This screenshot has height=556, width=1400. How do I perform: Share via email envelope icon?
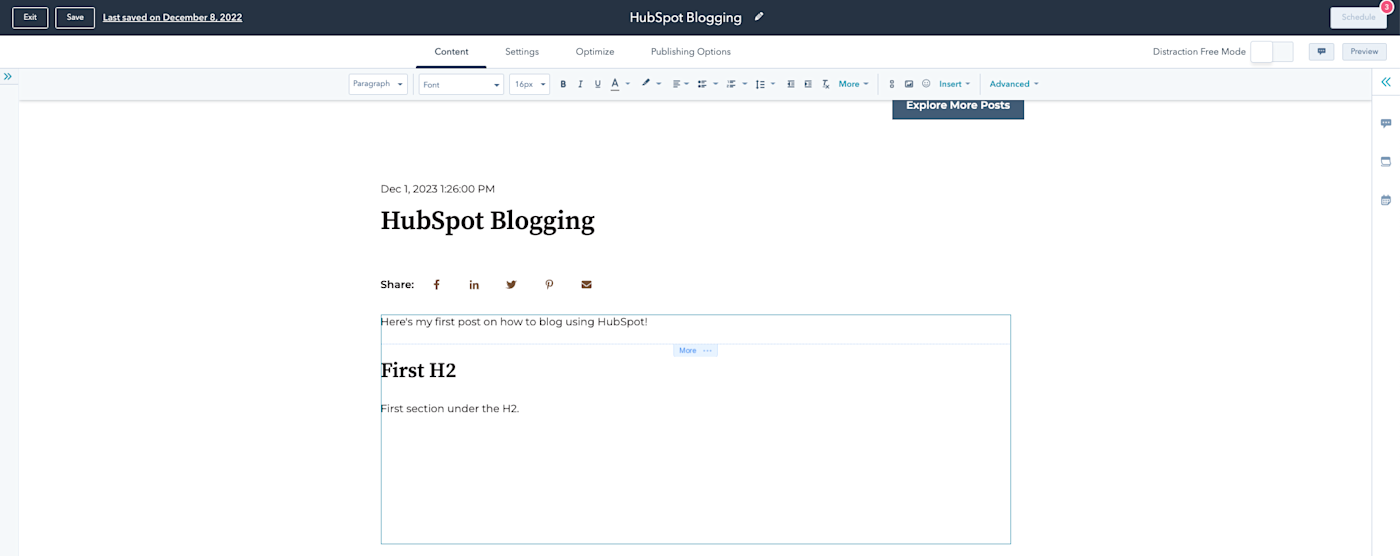[x=586, y=285]
